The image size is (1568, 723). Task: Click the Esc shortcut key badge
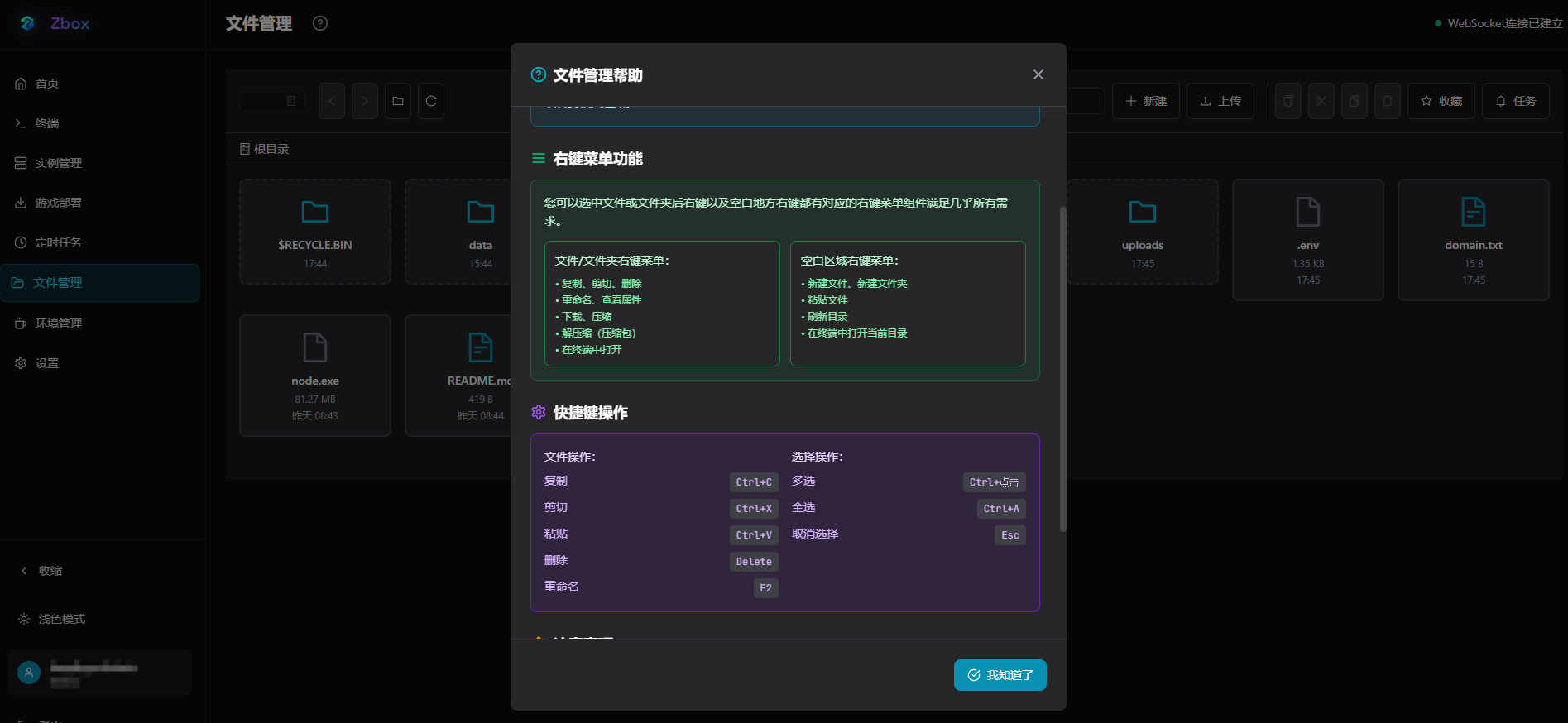tap(1010, 535)
